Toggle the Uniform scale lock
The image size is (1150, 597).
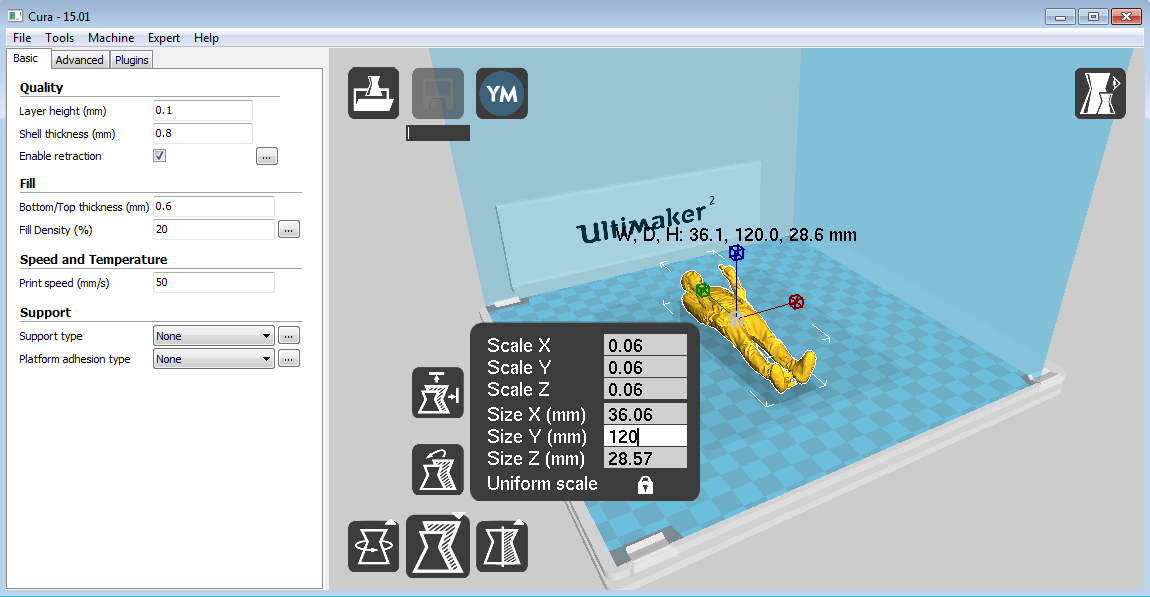(645, 485)
